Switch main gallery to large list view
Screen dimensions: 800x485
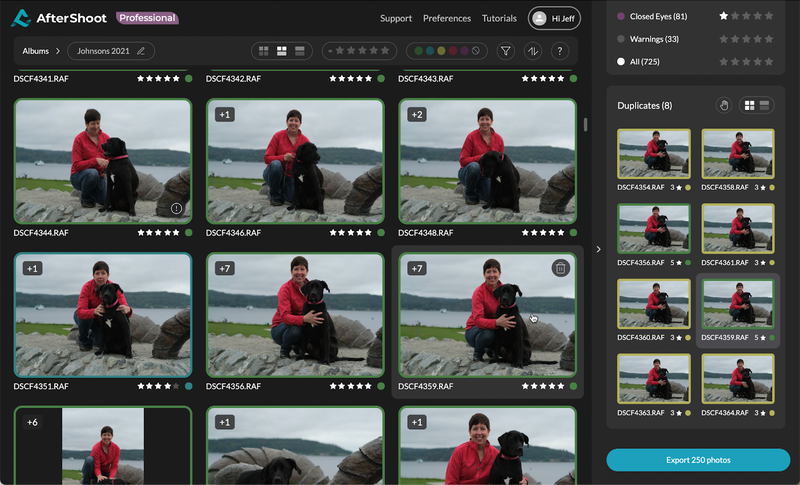click(x=301, y=51)
